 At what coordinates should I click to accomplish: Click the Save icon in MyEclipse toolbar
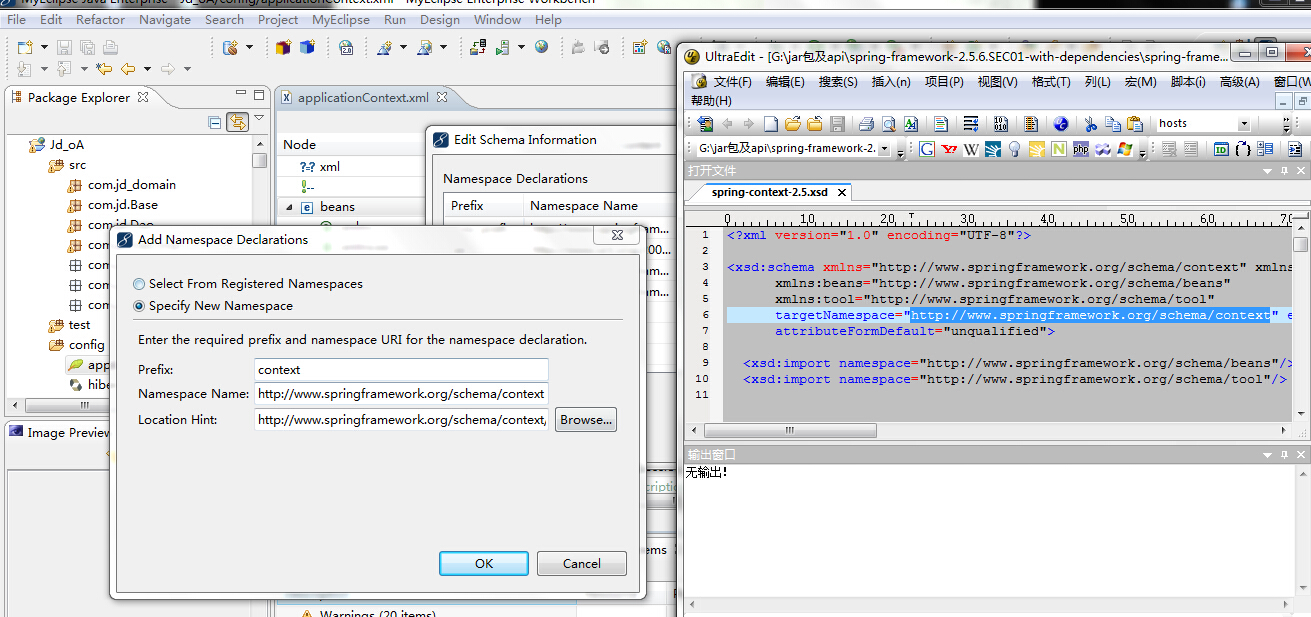64,47
